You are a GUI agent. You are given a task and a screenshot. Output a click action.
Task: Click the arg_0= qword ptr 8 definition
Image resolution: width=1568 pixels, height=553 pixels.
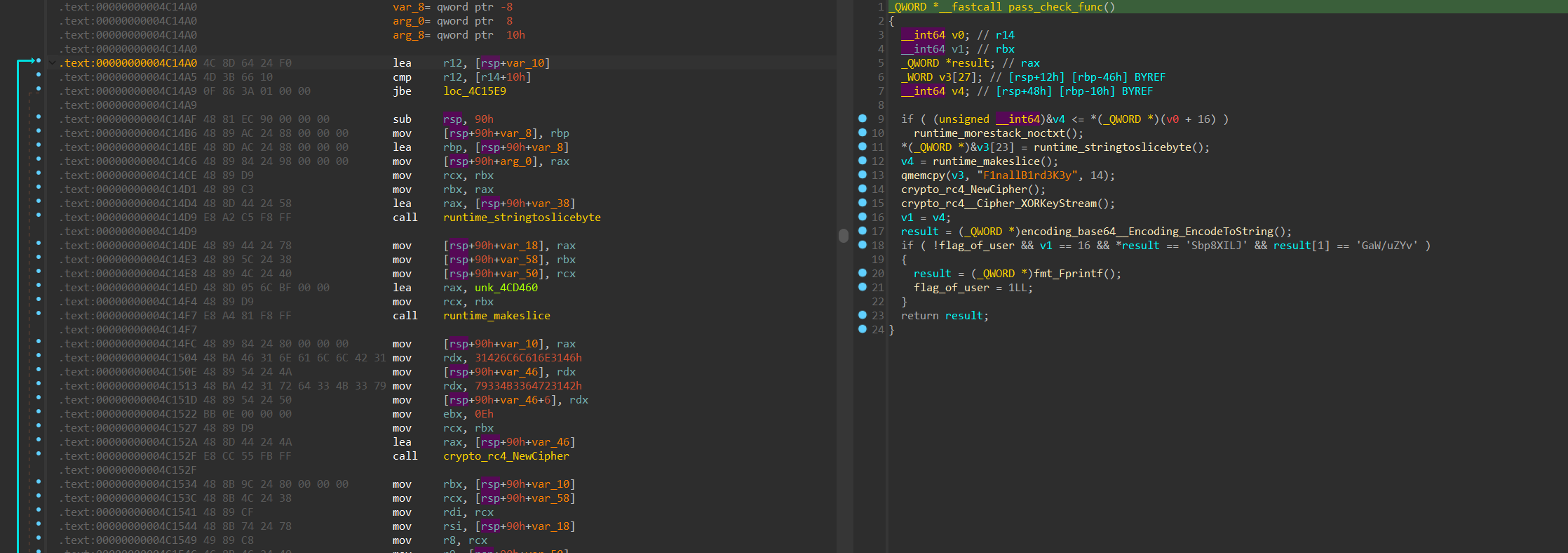pos(452,21)
